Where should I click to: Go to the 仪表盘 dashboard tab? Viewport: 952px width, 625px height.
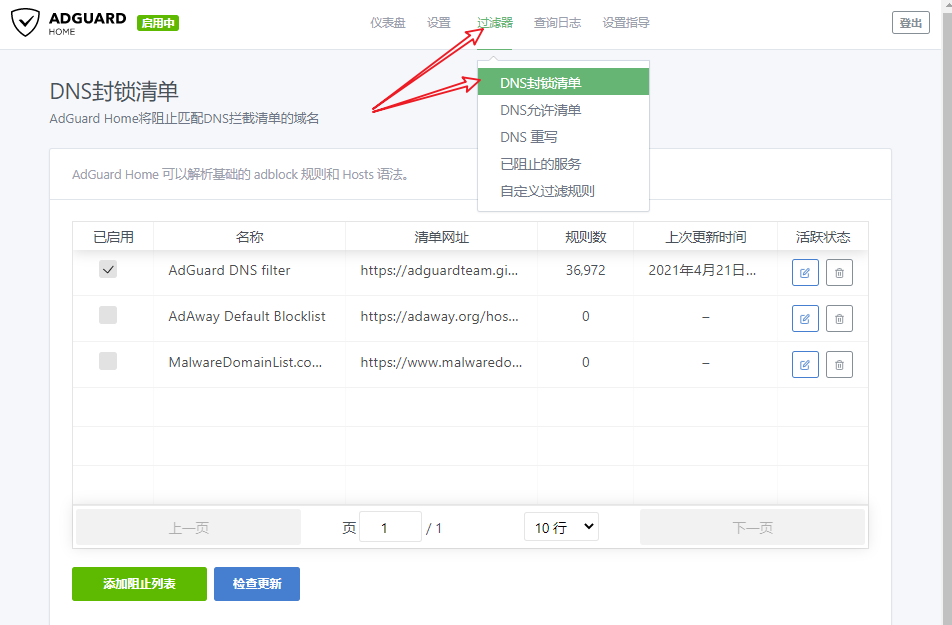(388, 23)
